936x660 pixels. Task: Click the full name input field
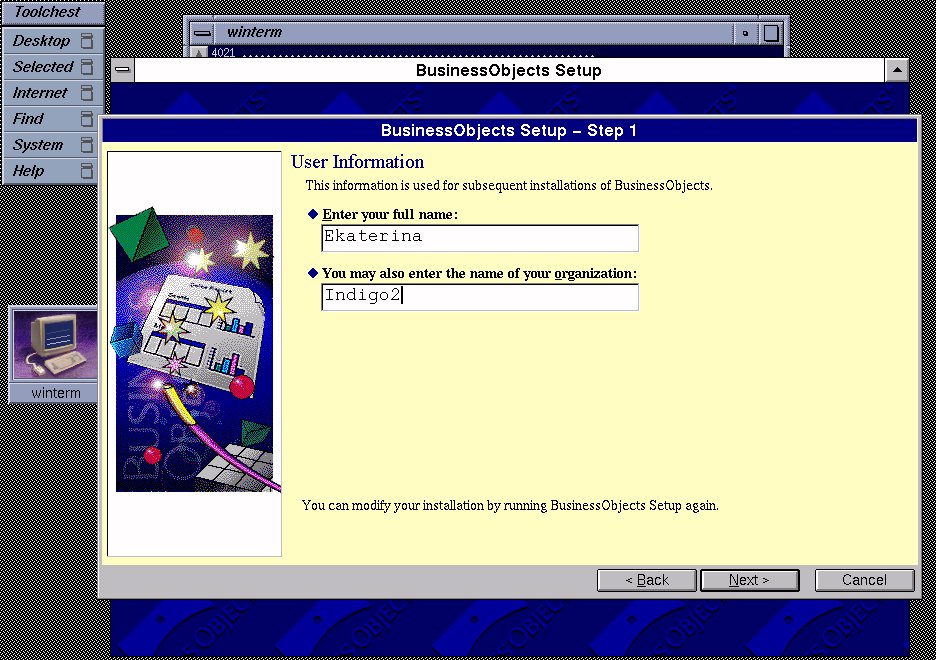tap(479, 238)
